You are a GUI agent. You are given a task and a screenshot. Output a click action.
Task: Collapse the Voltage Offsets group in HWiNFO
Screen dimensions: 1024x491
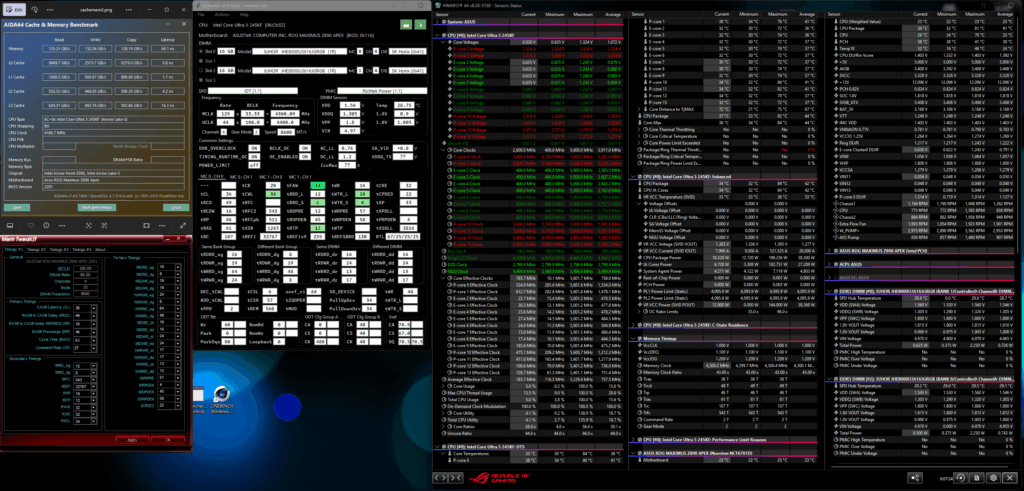click(x=639, y=204)
